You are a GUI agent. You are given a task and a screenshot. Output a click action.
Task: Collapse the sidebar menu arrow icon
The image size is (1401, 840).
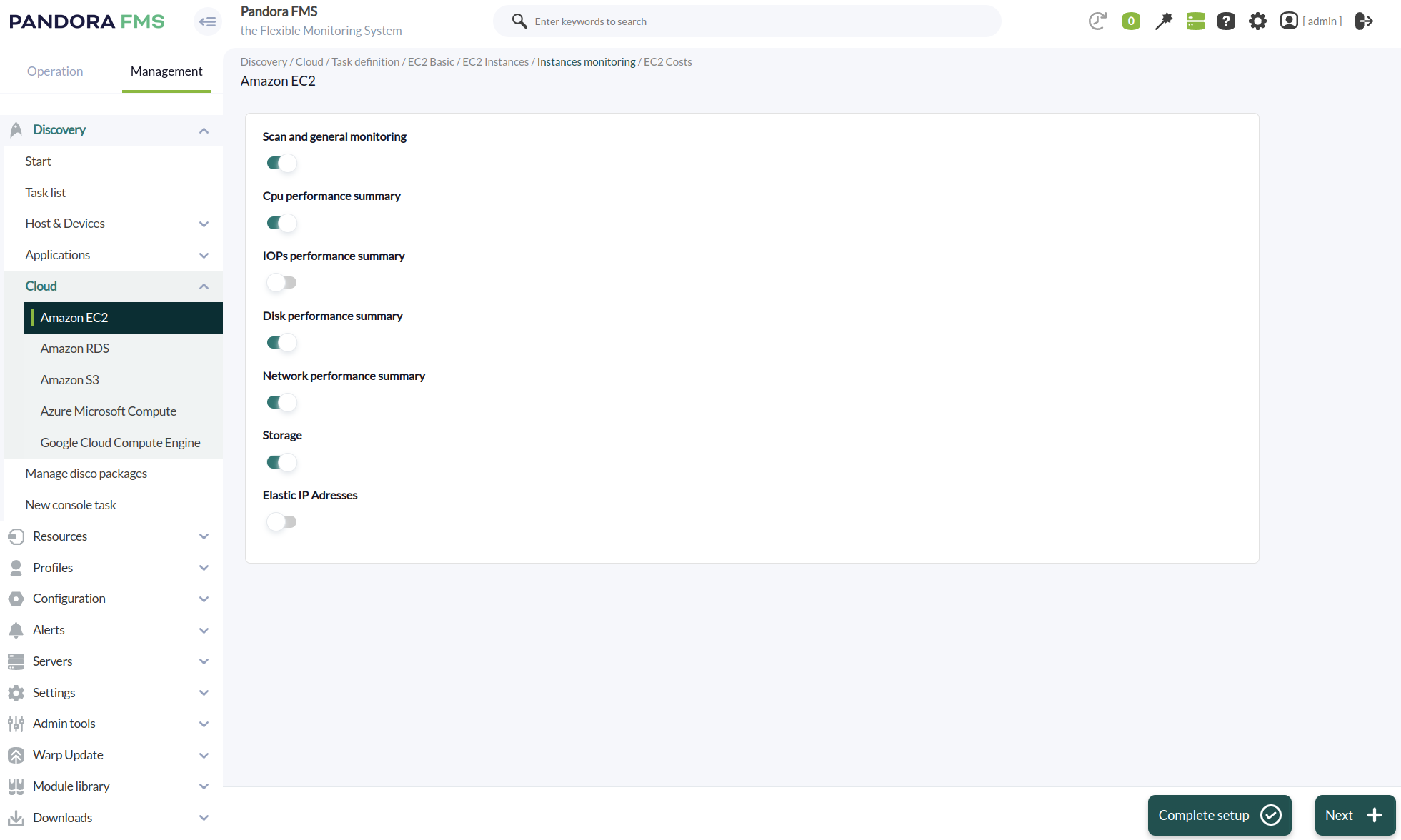207,21
